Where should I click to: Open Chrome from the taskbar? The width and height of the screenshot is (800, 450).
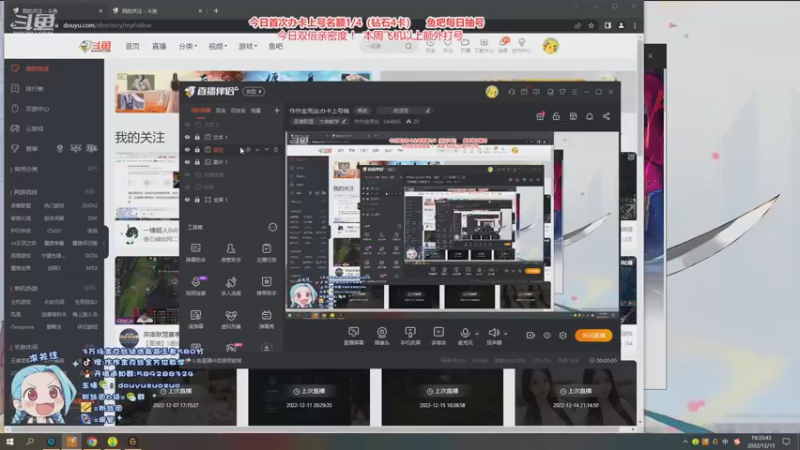tap(92, 441)
